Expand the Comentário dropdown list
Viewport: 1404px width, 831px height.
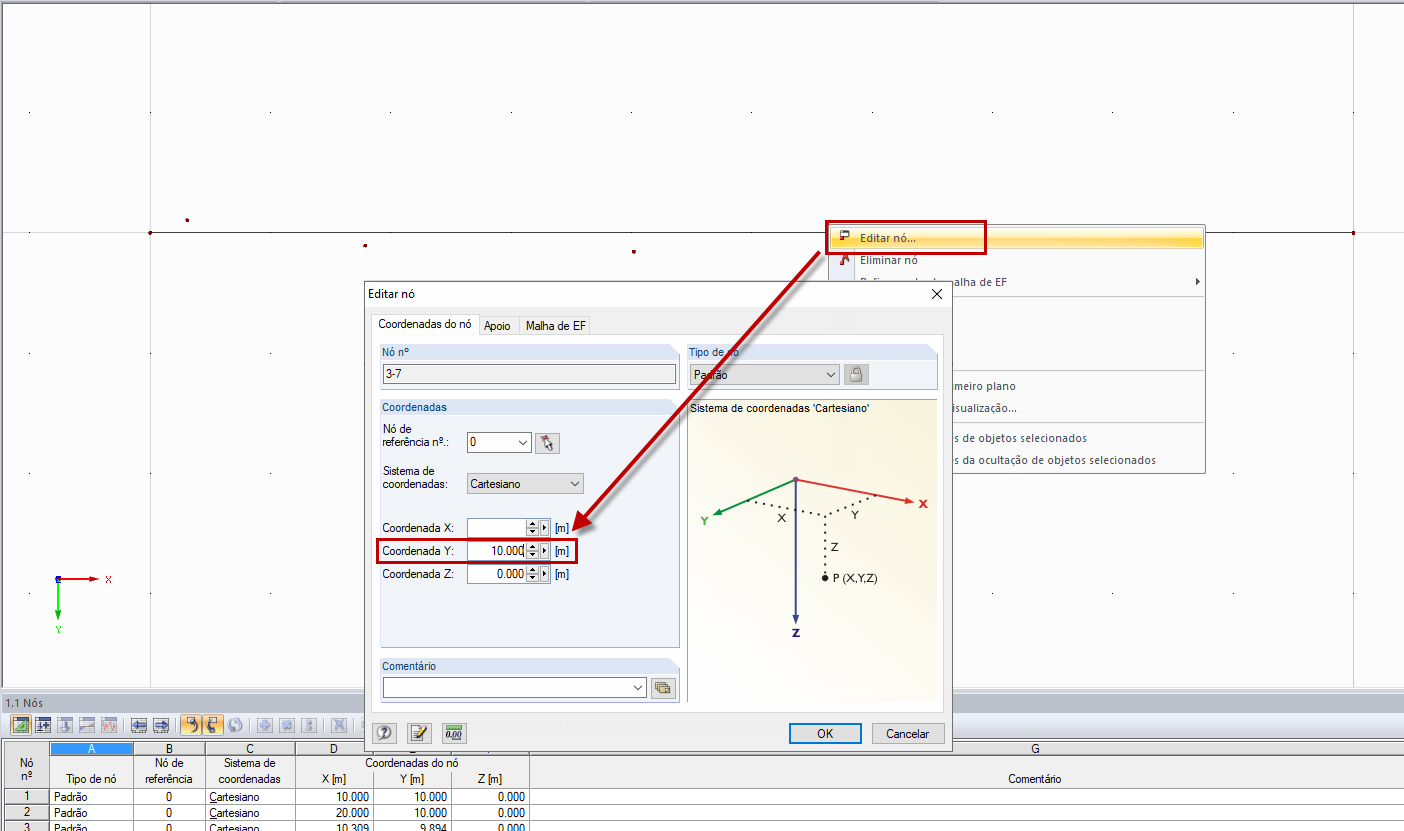click(x=638, y=688)
